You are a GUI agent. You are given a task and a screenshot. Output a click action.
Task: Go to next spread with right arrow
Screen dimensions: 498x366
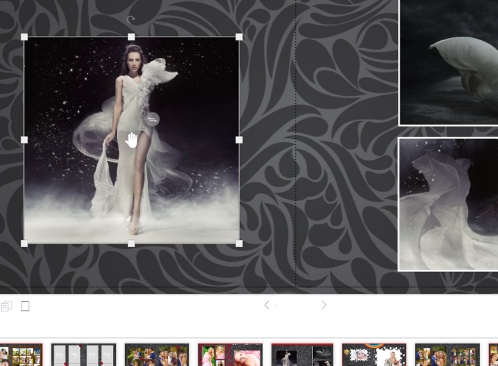pyautogui.click(x=324, y=305)
